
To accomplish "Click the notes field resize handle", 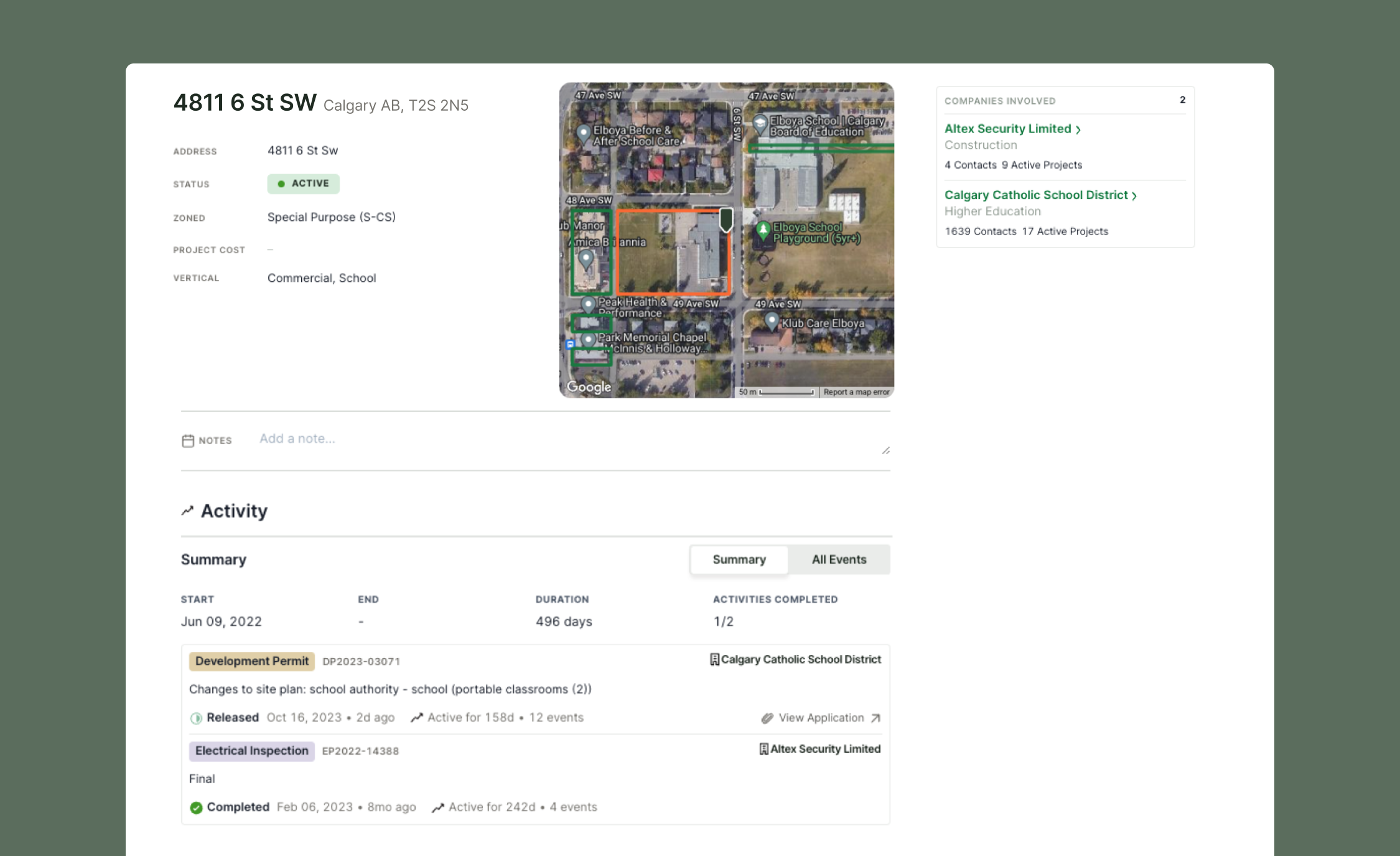I will (885, 450).
